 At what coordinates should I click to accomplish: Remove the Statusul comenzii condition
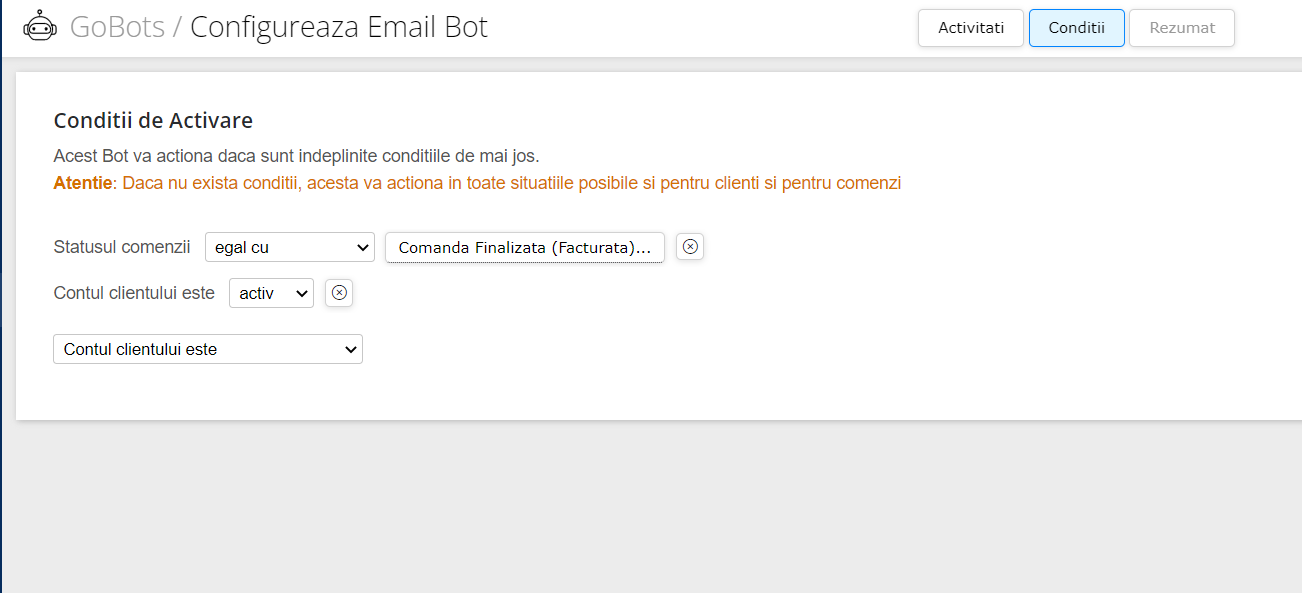click(690, 247)
